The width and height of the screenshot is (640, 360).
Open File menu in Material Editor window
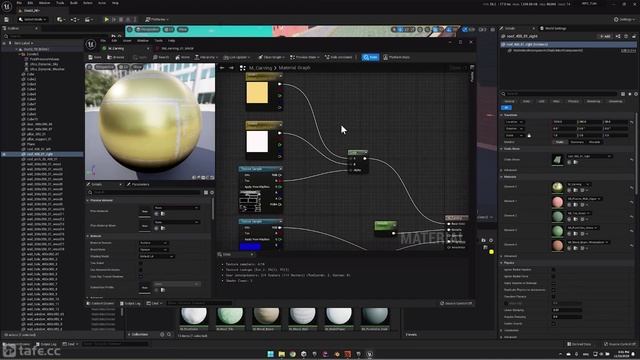pyautogui.click(x=103, y=40)
